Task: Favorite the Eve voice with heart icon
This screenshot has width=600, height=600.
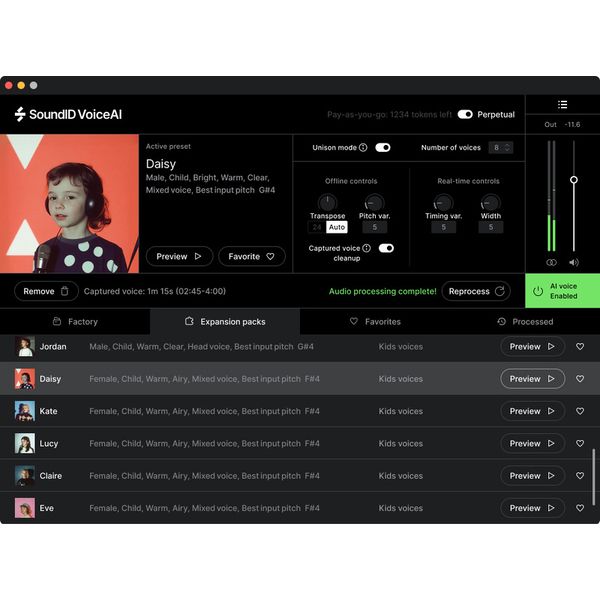Action: click(x=580, y=508)
